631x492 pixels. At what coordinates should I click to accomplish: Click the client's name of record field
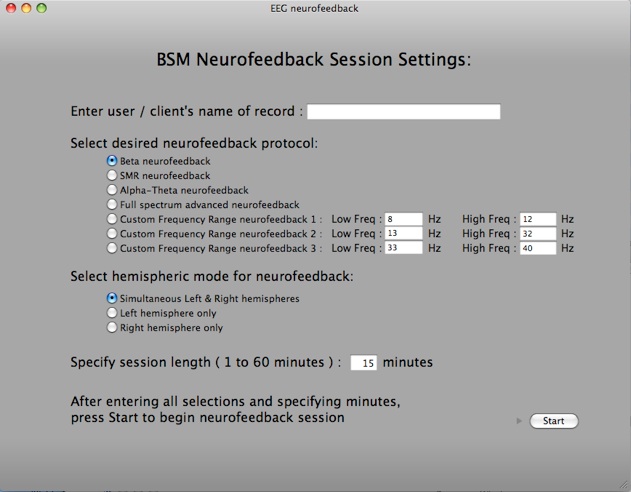point(404,111)
